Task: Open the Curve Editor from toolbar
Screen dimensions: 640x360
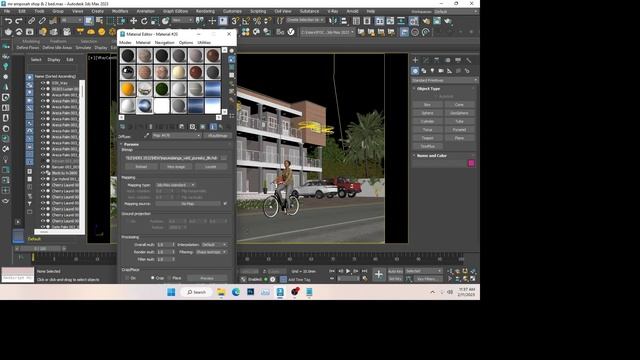Action: [391, 21]
